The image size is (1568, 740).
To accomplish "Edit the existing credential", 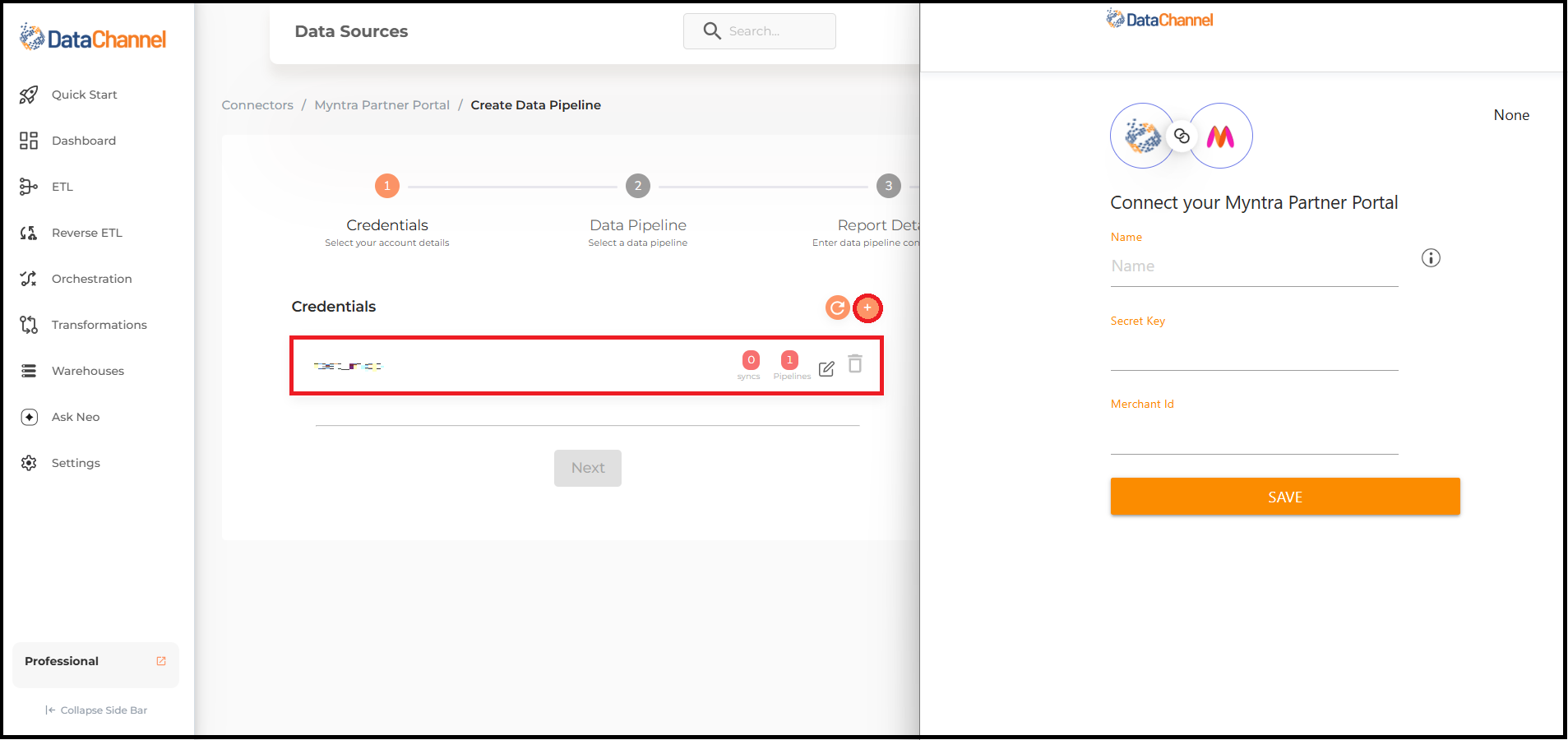I will [x=826, y=368].
